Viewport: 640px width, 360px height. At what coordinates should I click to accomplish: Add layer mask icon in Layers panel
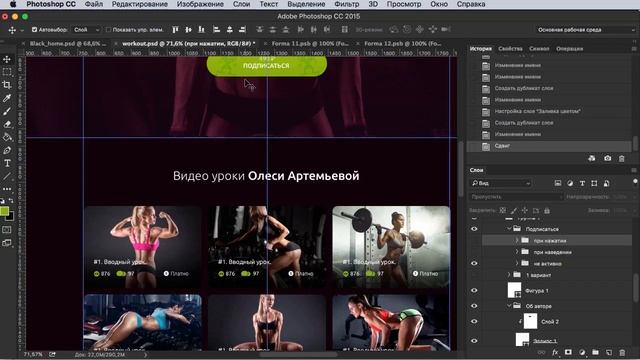568,352
